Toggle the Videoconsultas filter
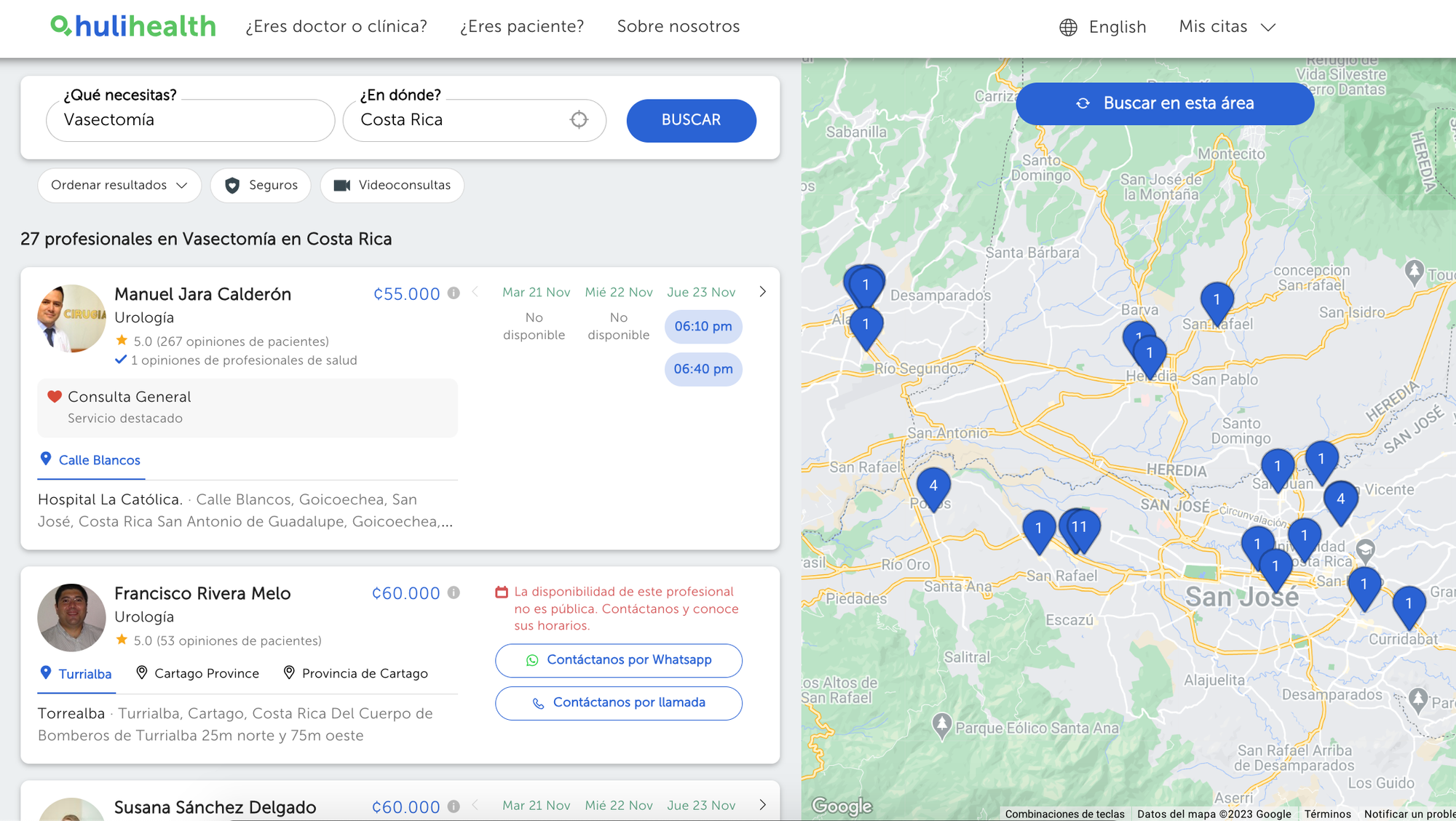This screenshot has width=1456, height=821. point(392,186)
